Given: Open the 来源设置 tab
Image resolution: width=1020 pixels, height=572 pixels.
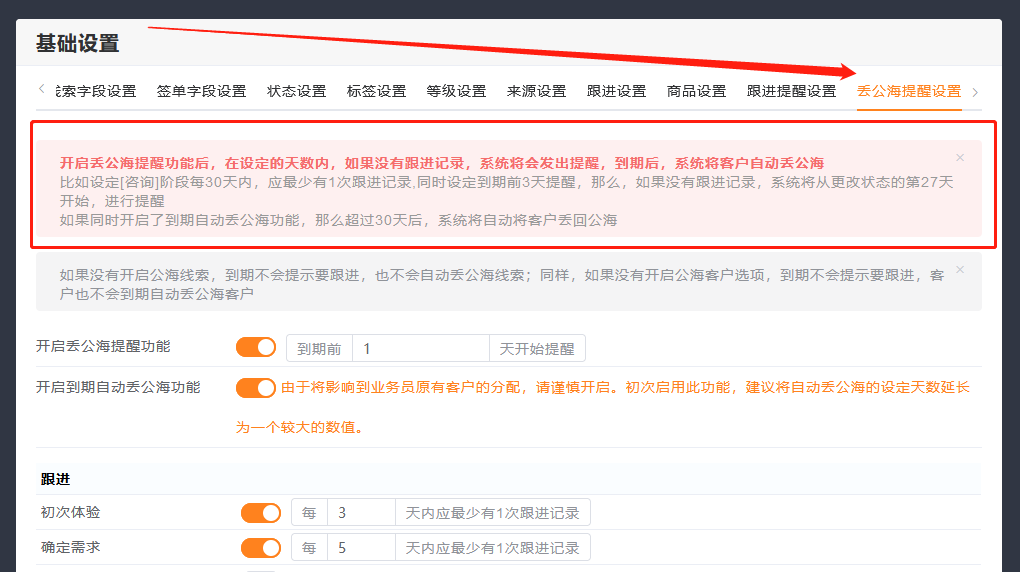Looking at the screenshot, I should click(x=536, y=91).
